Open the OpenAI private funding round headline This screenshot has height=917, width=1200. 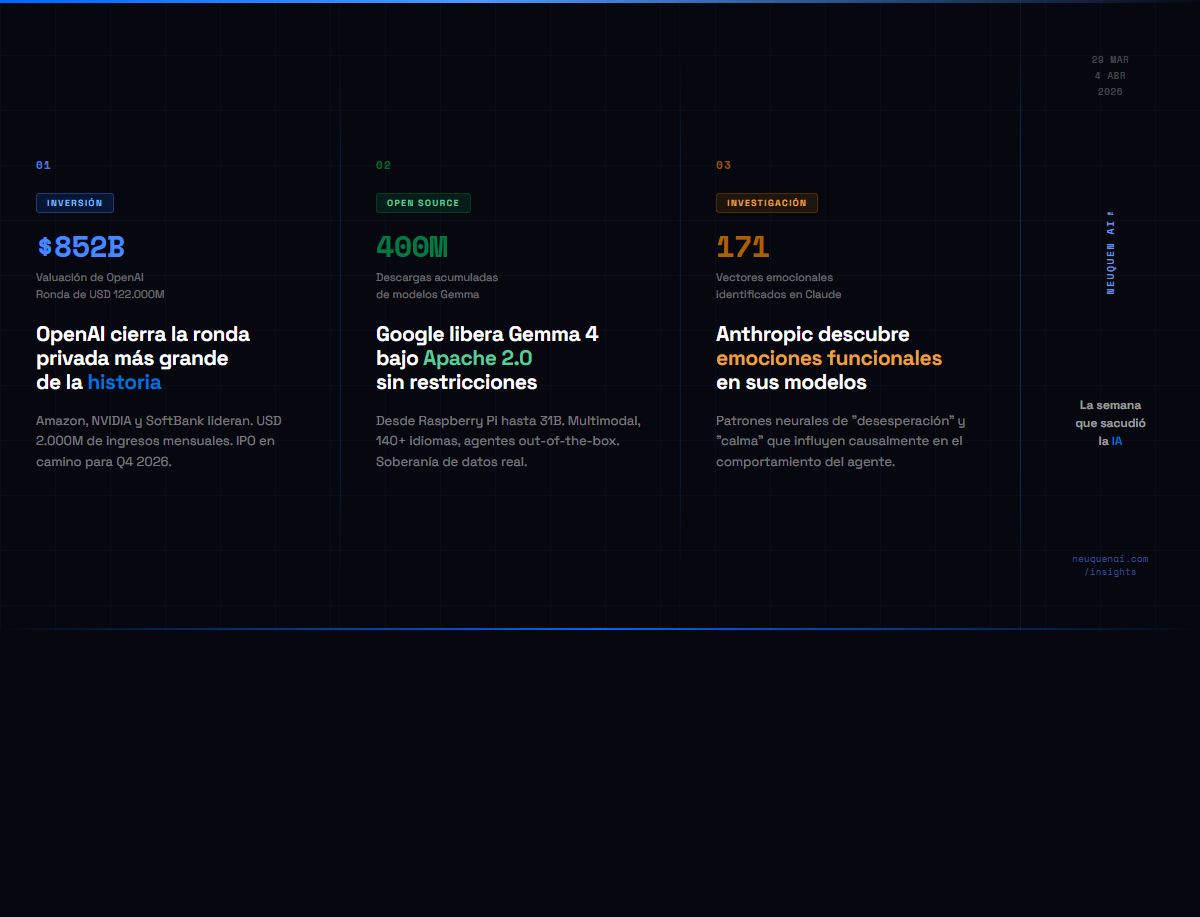tap(143, 358)
